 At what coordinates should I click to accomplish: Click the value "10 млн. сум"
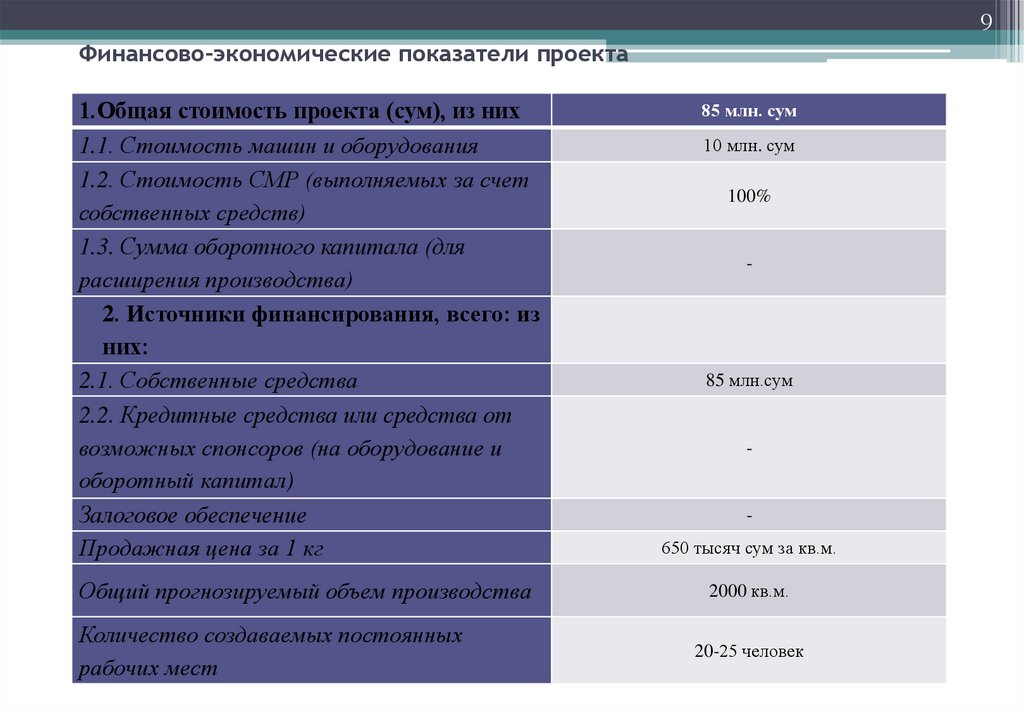click(x=749, y=146)
